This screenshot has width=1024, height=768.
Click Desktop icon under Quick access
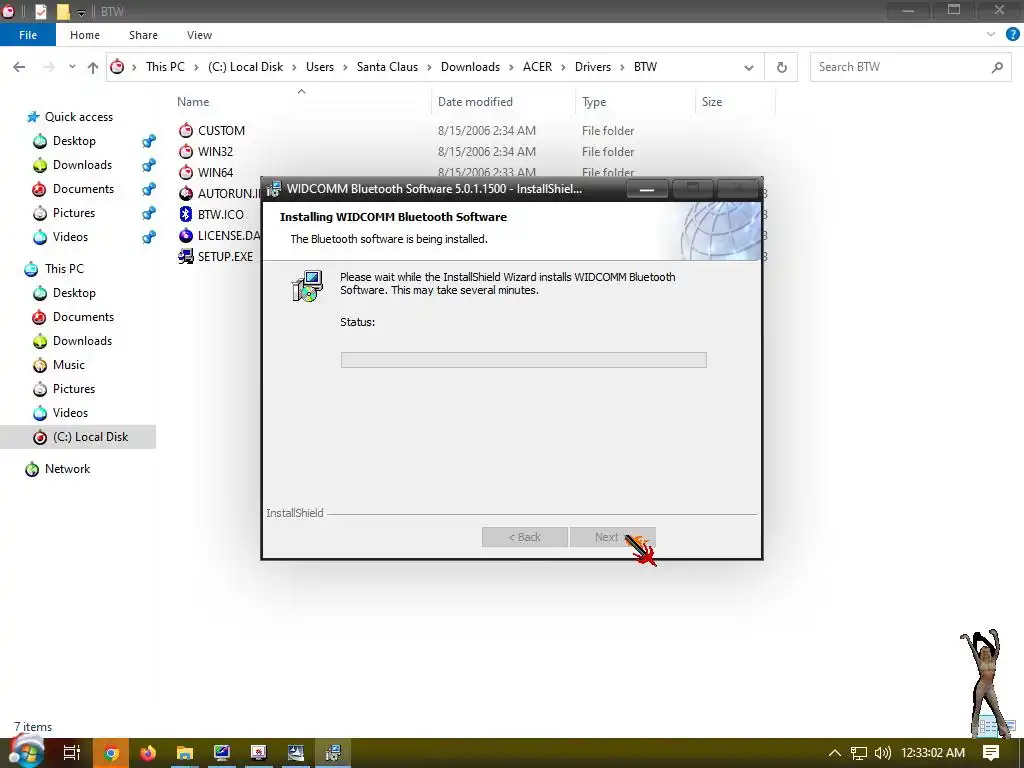(40, 141)
